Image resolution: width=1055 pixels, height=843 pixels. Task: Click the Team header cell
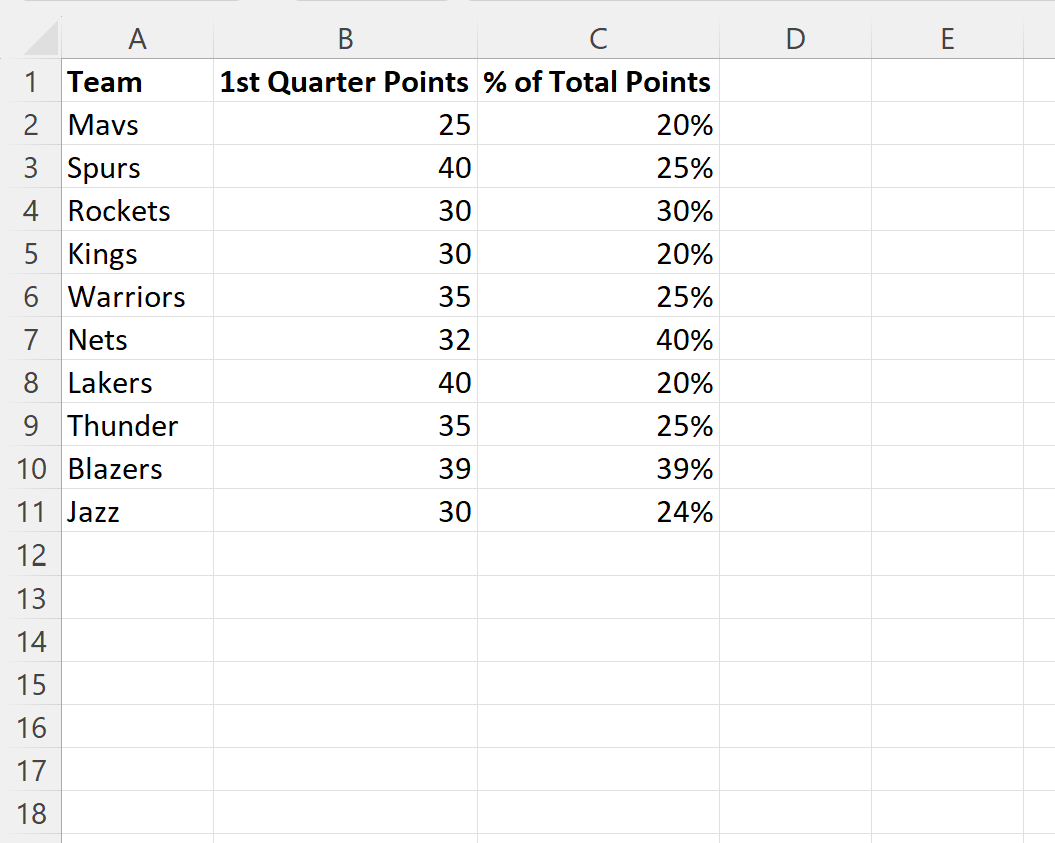tap(138, 82)
